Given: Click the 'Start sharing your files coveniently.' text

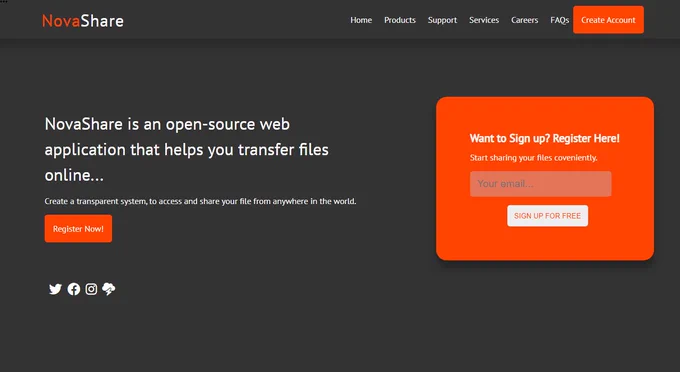Looking at the screenshot, I should click(533, 158).
